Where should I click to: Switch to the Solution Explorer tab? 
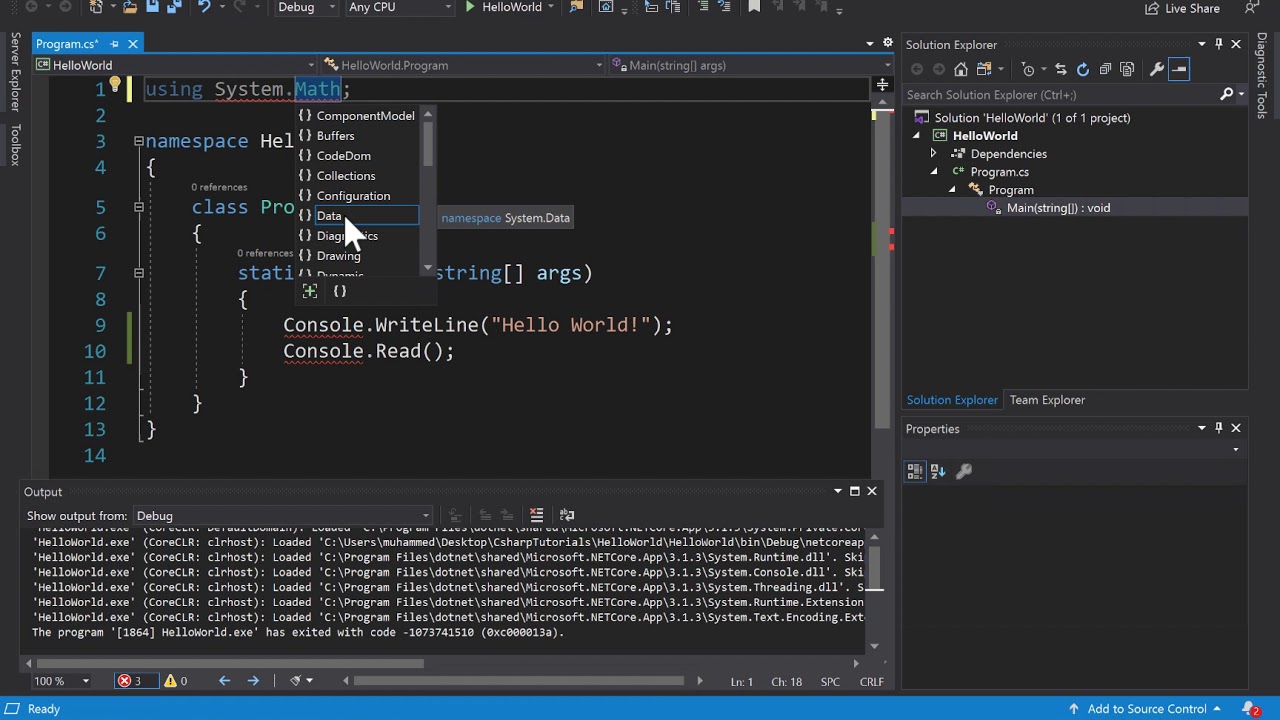click(952, 400)
